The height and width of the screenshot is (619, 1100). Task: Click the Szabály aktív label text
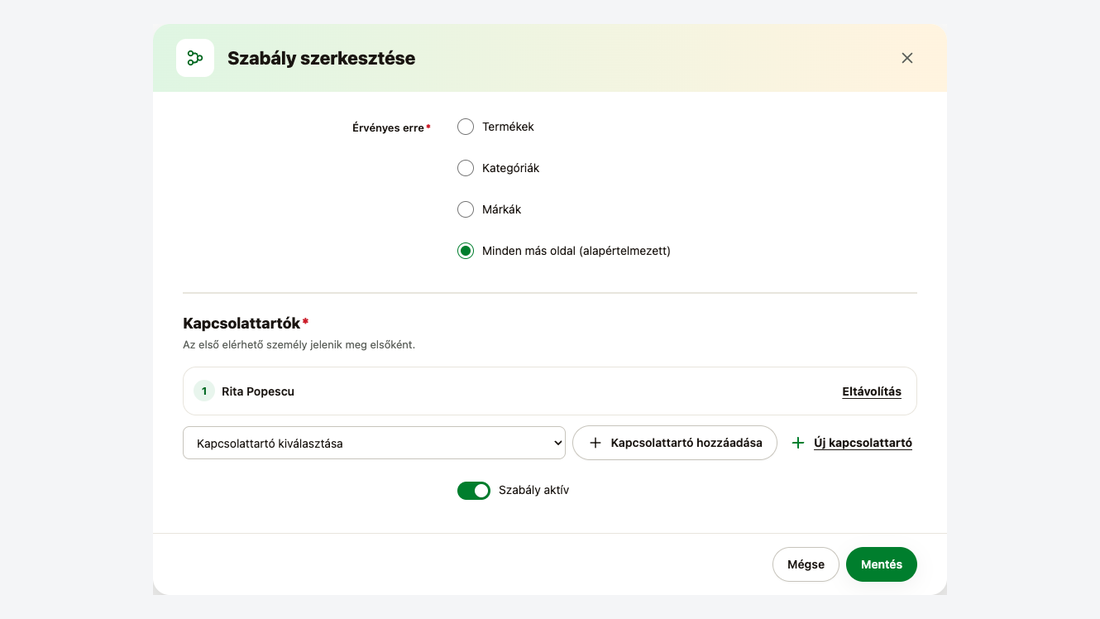(534, 490)
